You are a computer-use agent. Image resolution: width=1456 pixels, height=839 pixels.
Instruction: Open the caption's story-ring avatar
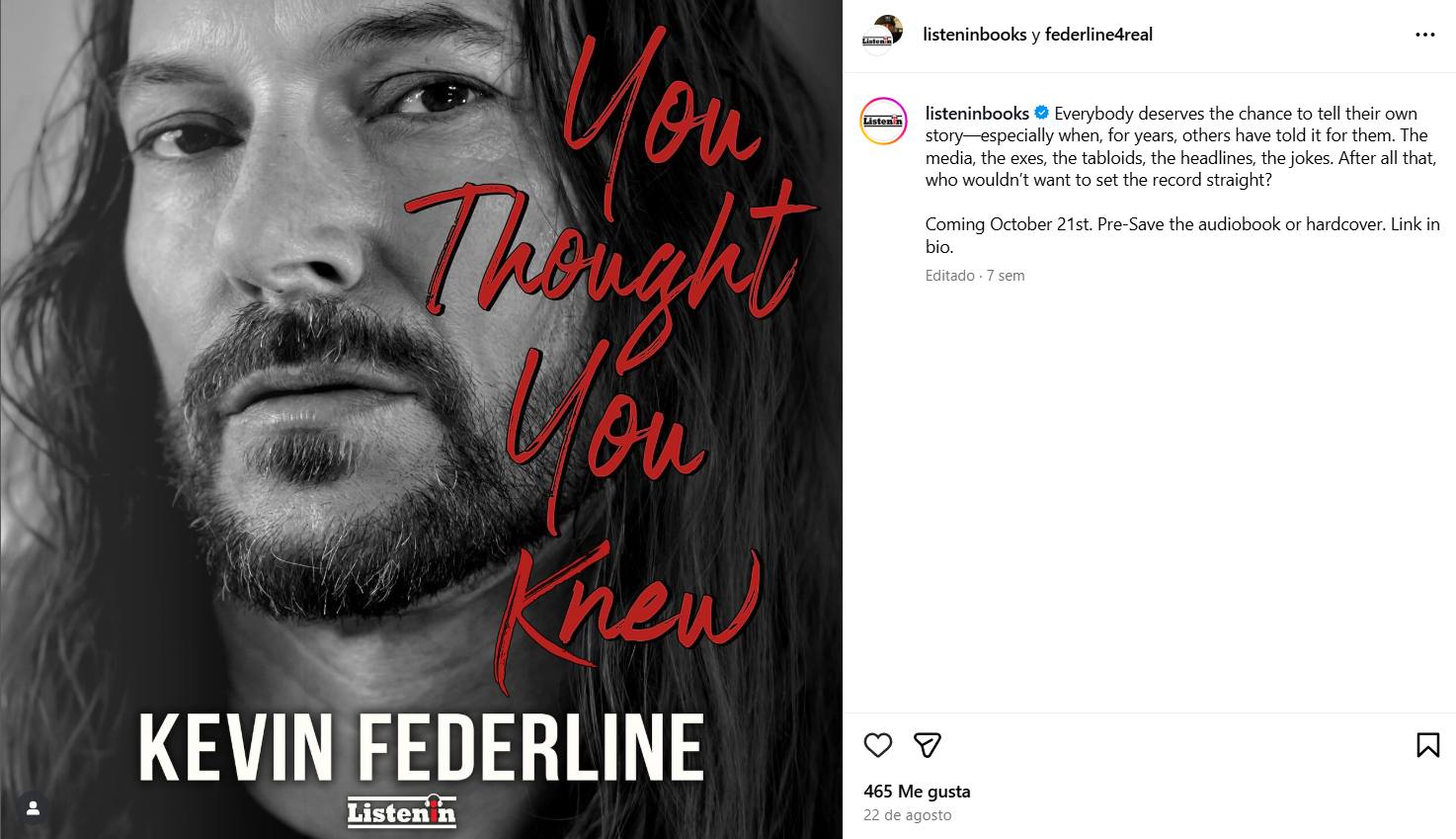[883, 122]
